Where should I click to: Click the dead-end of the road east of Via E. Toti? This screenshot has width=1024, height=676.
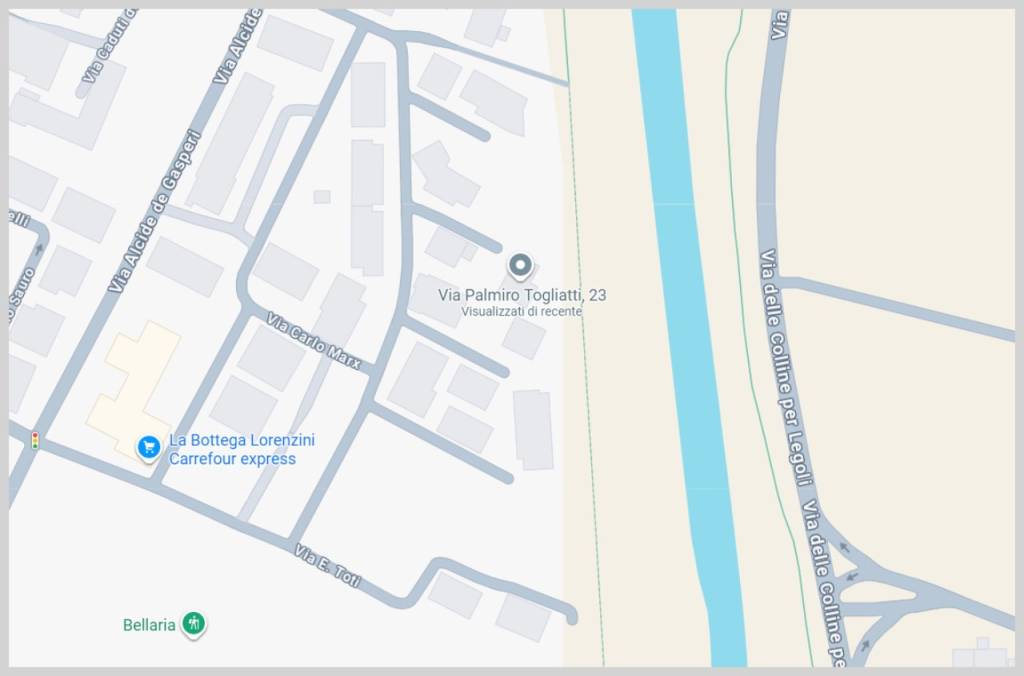click(570, 617)
